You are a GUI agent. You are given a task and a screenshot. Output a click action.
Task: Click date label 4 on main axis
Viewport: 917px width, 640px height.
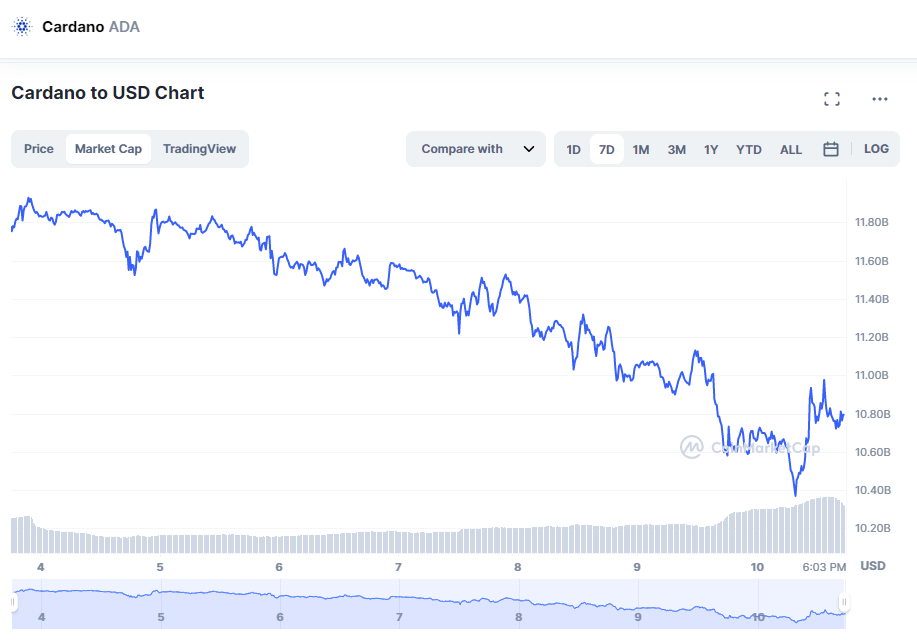pos(40,567)
